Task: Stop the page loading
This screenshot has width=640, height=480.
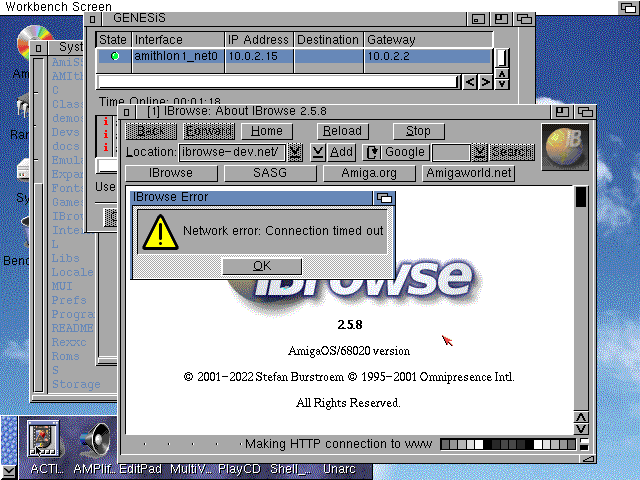Action: click(x=418, y=131)
